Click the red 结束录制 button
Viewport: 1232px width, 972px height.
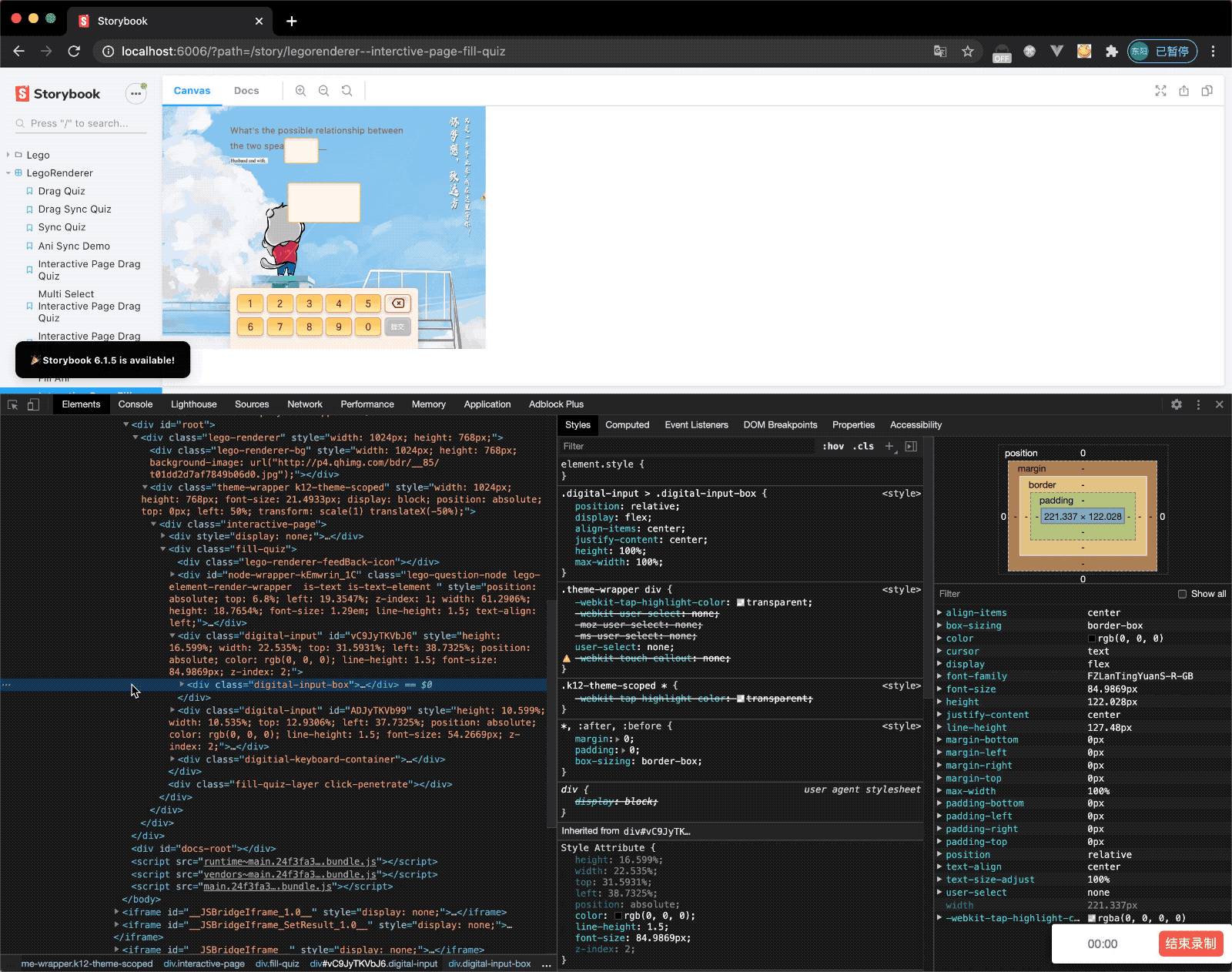tap(1190, 944)
